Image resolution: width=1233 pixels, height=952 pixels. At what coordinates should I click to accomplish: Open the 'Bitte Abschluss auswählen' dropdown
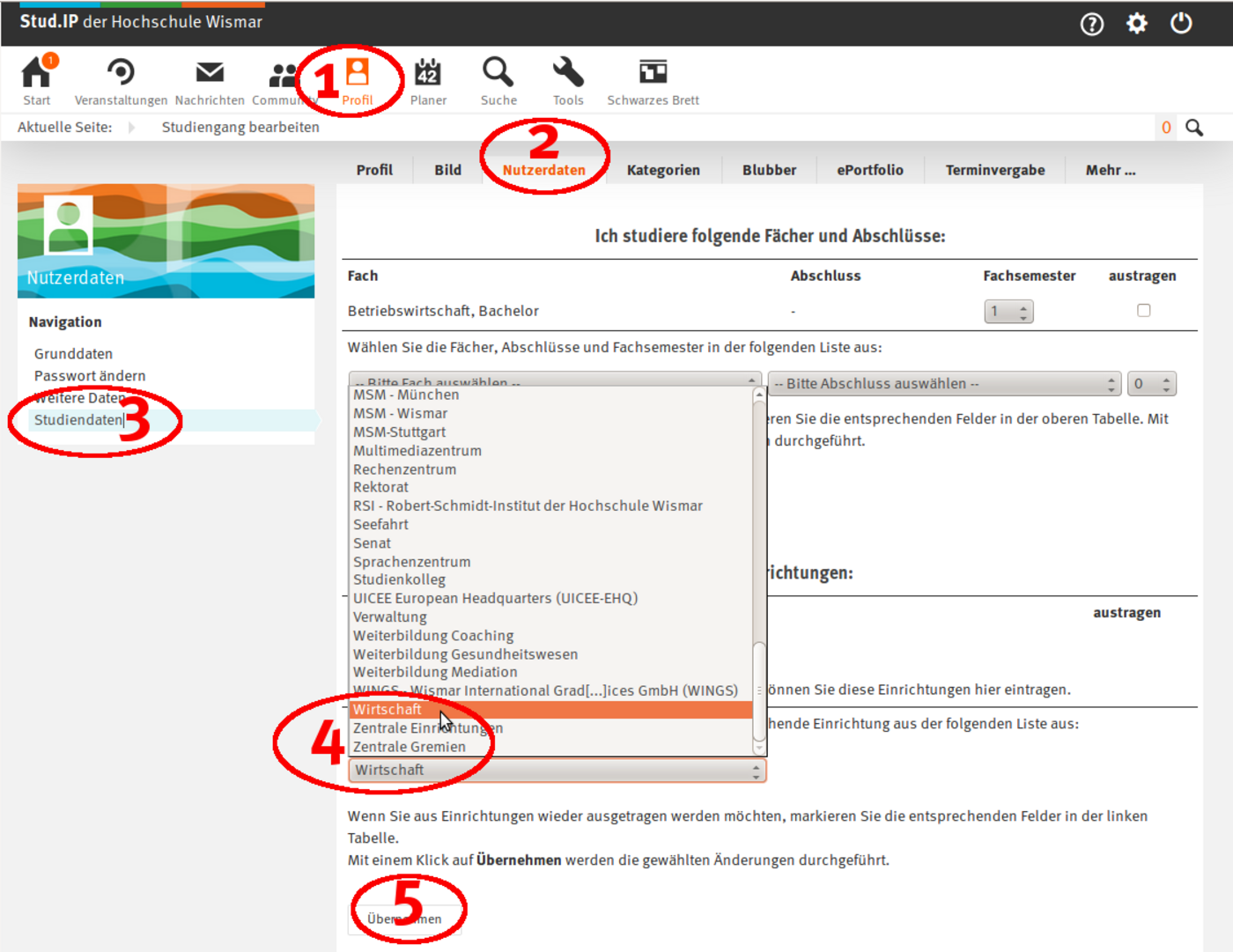[x=944, y=384]
